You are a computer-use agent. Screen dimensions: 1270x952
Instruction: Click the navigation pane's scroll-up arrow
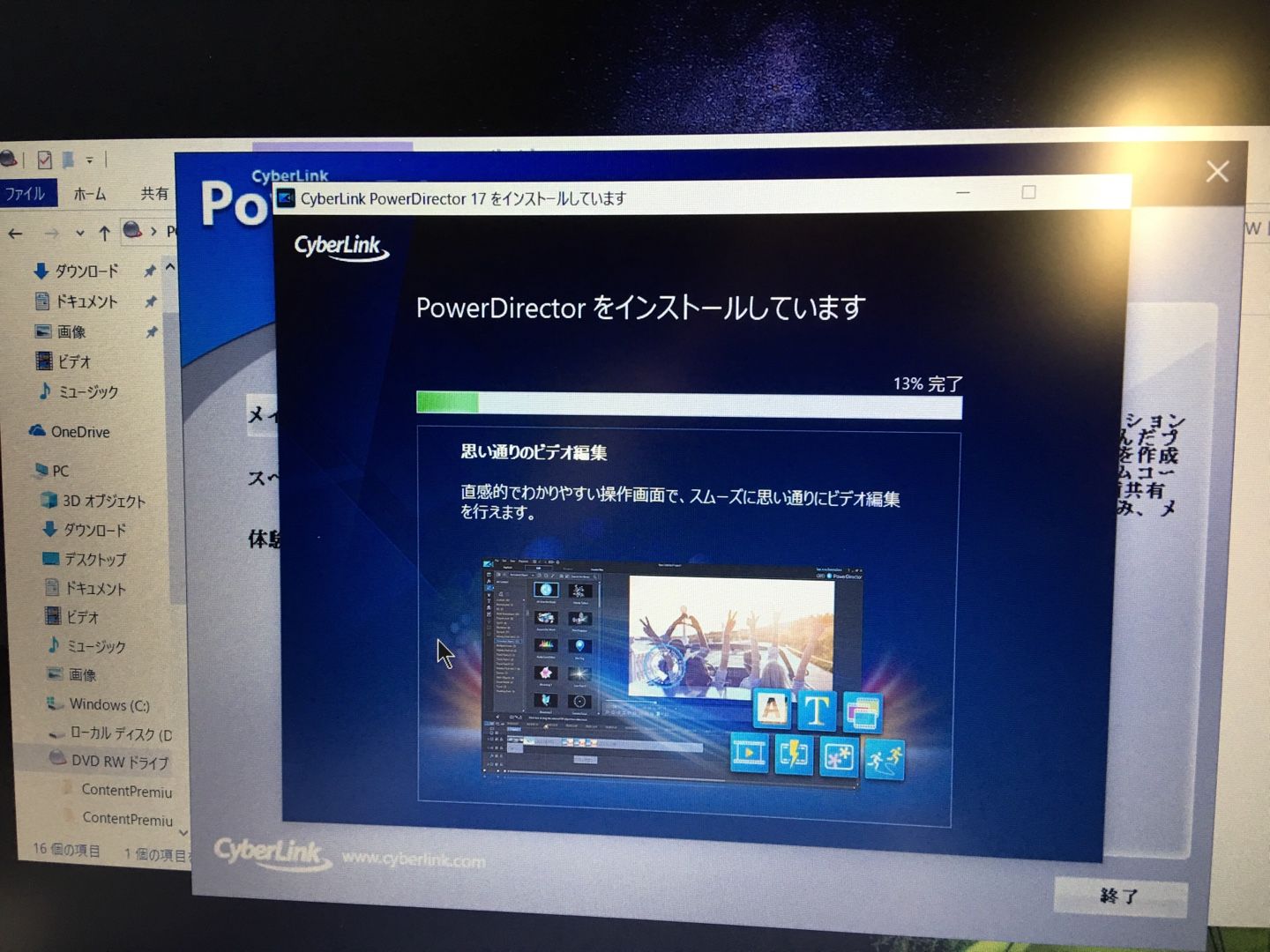click(x=170, y=267)
